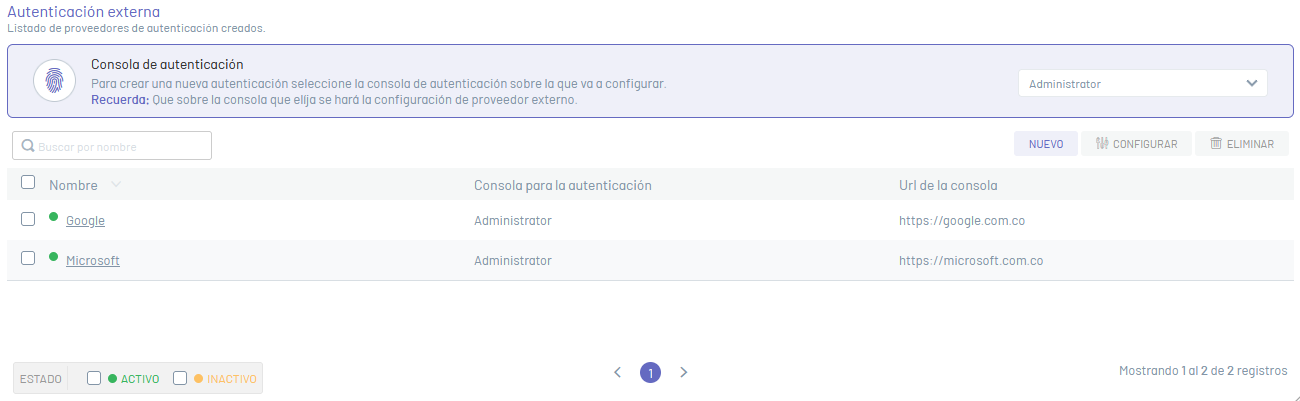Click the green status dot next to Microsoft
Image resolution: width=1300 pixels, height=401 pixels.
pyautogui.click(x=54, y=256)
